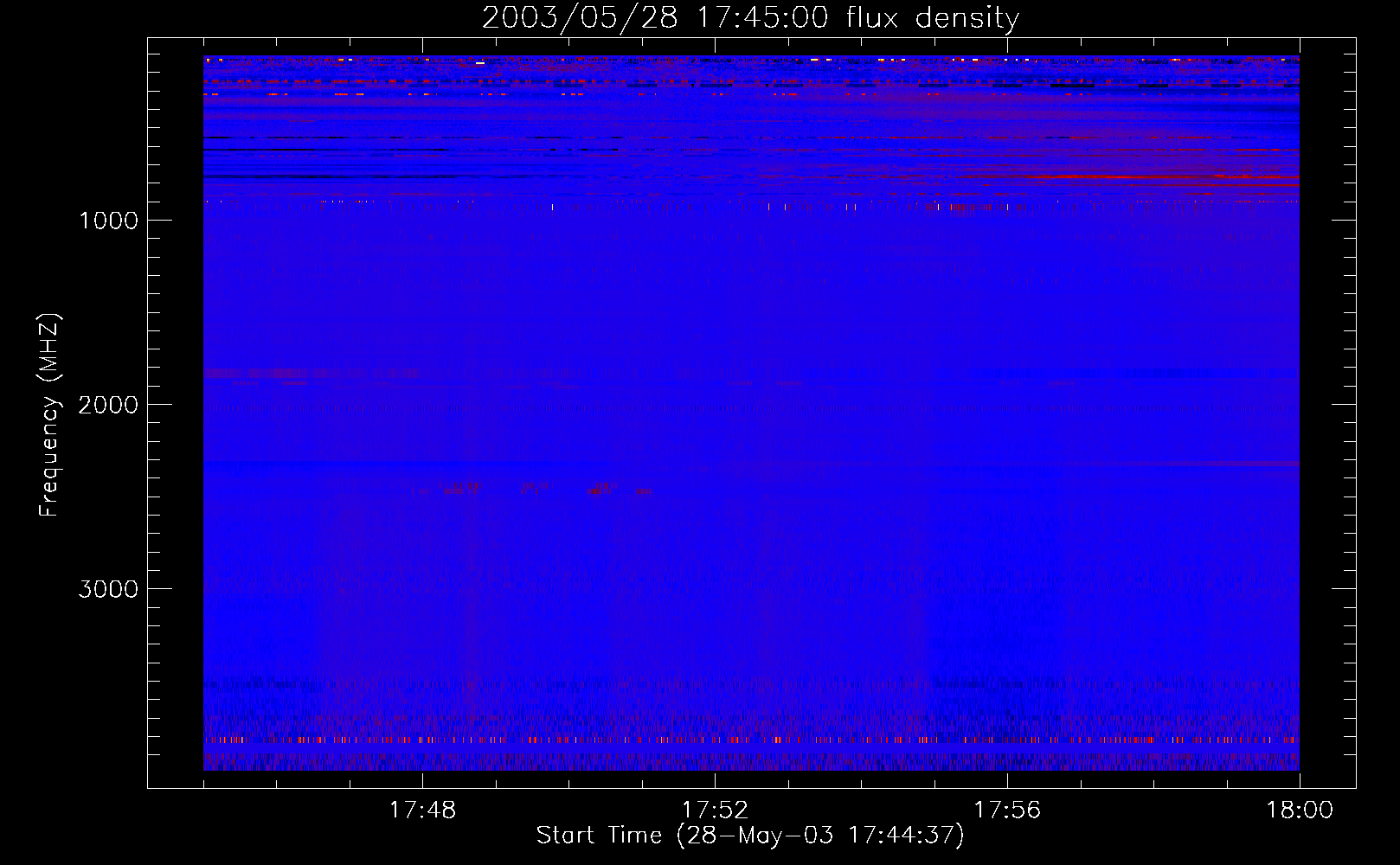Click the 17:56 time tick label
This screenshot has height=865, width=1400.
click(1007, 811)
